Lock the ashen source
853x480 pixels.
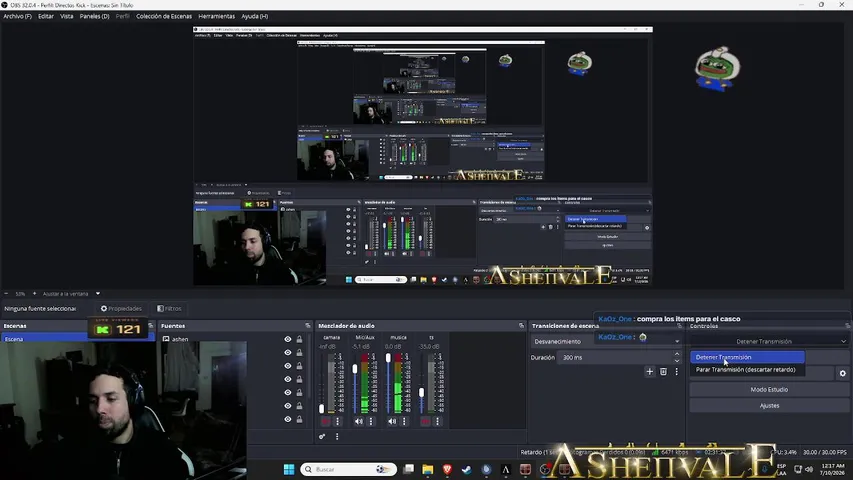[299, 339]
